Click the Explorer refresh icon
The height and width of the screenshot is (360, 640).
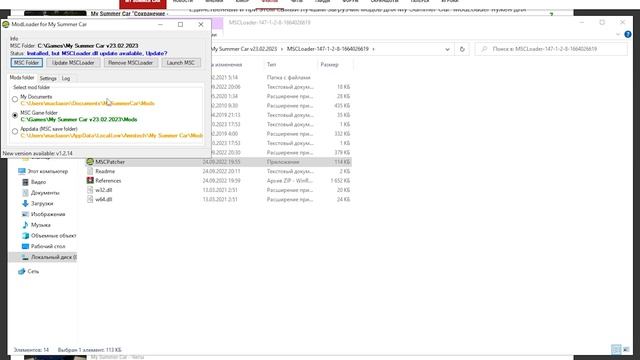[x=462, y=49]
